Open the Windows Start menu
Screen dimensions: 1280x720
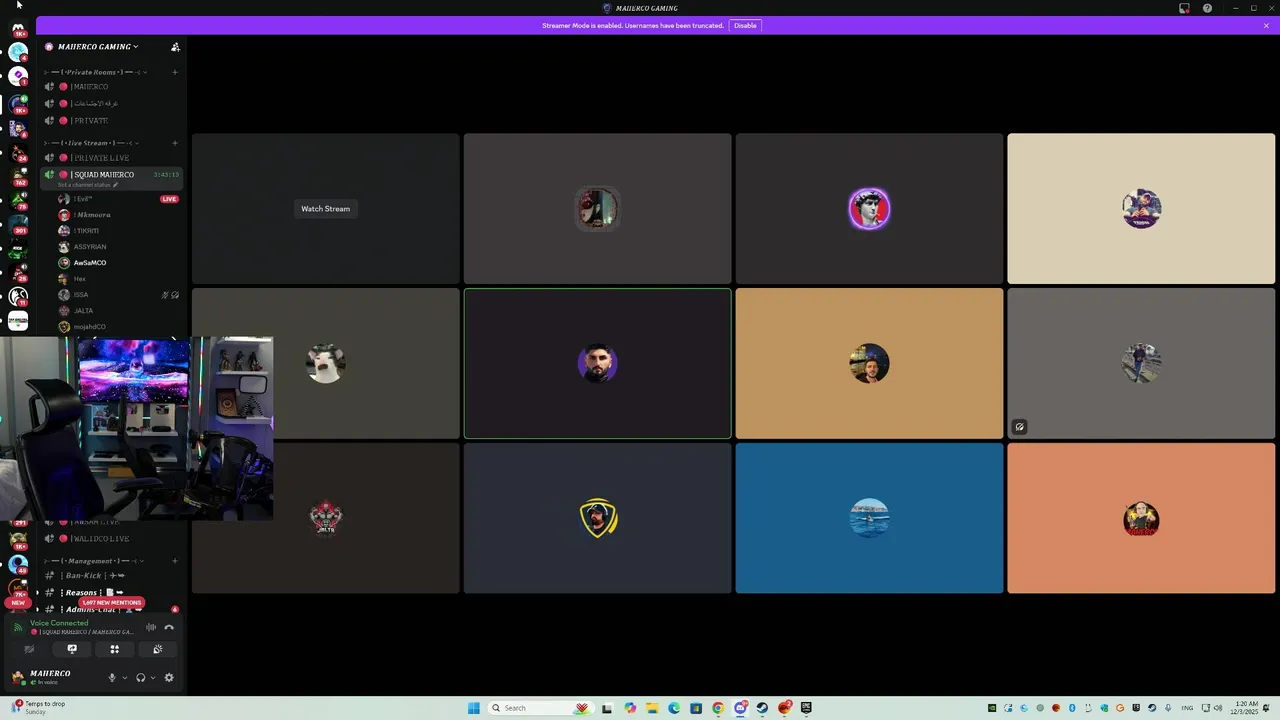click(473, 708)
